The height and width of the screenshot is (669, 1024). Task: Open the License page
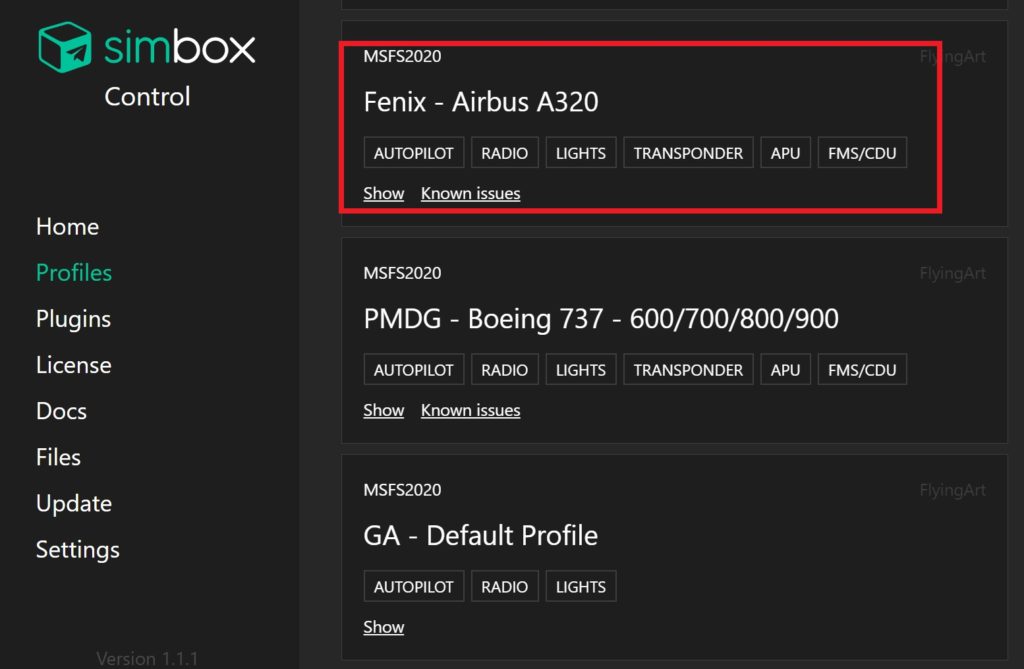click(x=73, y=364)
